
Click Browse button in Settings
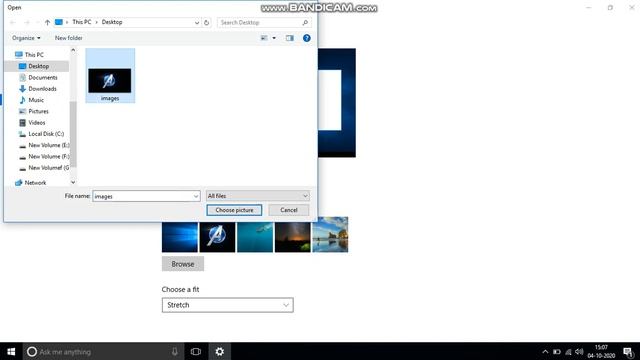coord(183,264)
